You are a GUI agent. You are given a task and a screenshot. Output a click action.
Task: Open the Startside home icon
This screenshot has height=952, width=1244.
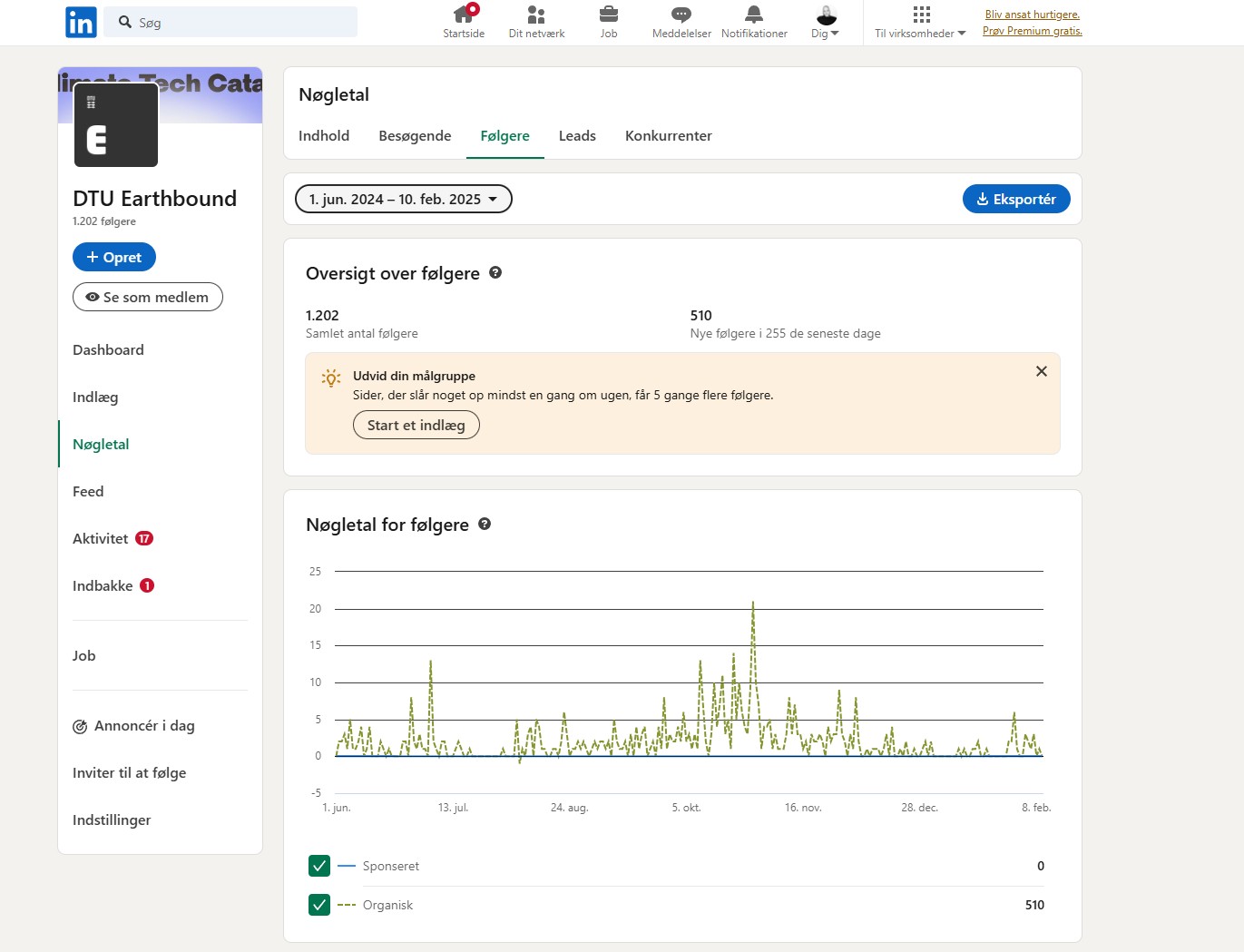pos(464,14)
